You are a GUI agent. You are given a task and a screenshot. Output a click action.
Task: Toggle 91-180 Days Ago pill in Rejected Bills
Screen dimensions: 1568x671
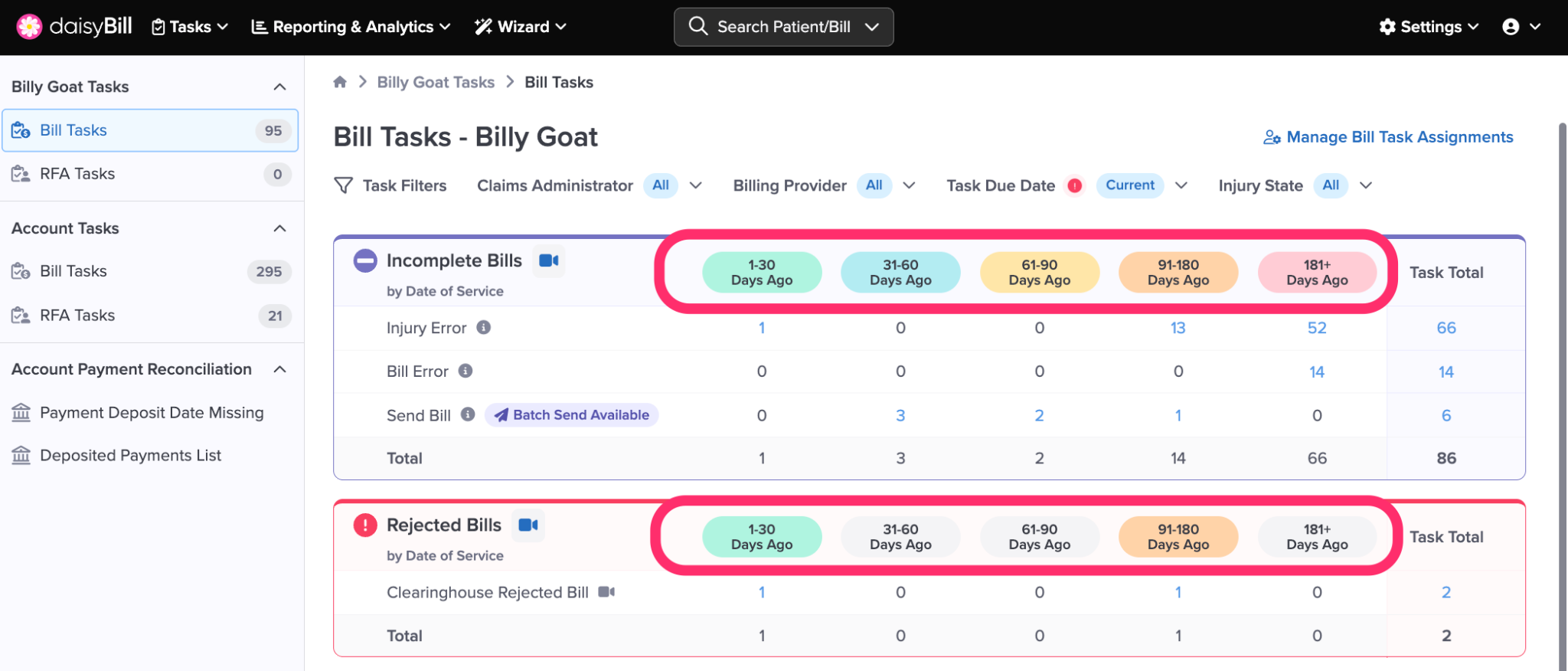tap(1178, 537)
